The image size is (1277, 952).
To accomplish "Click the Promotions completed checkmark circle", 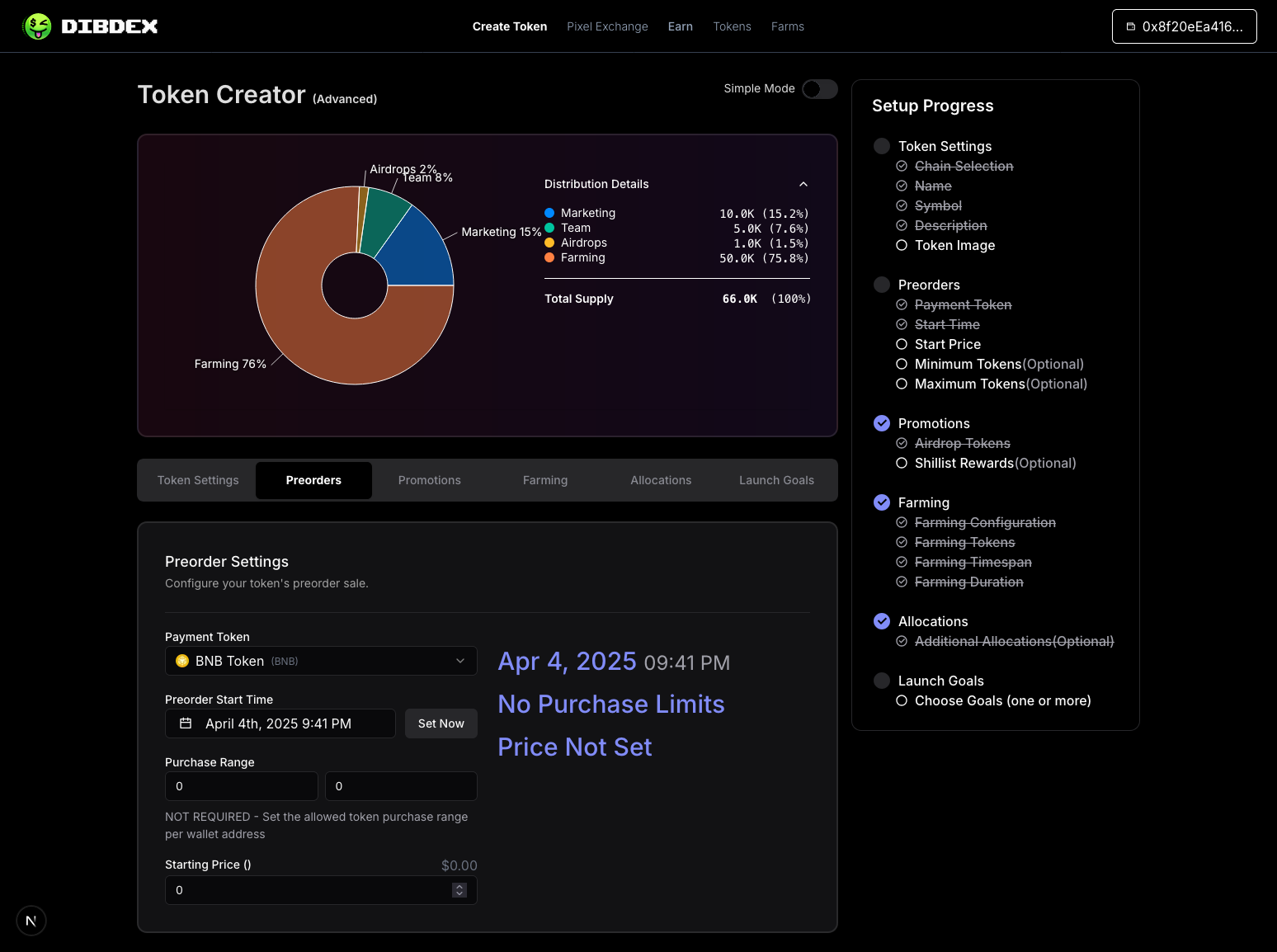I will tap(882, 423).
